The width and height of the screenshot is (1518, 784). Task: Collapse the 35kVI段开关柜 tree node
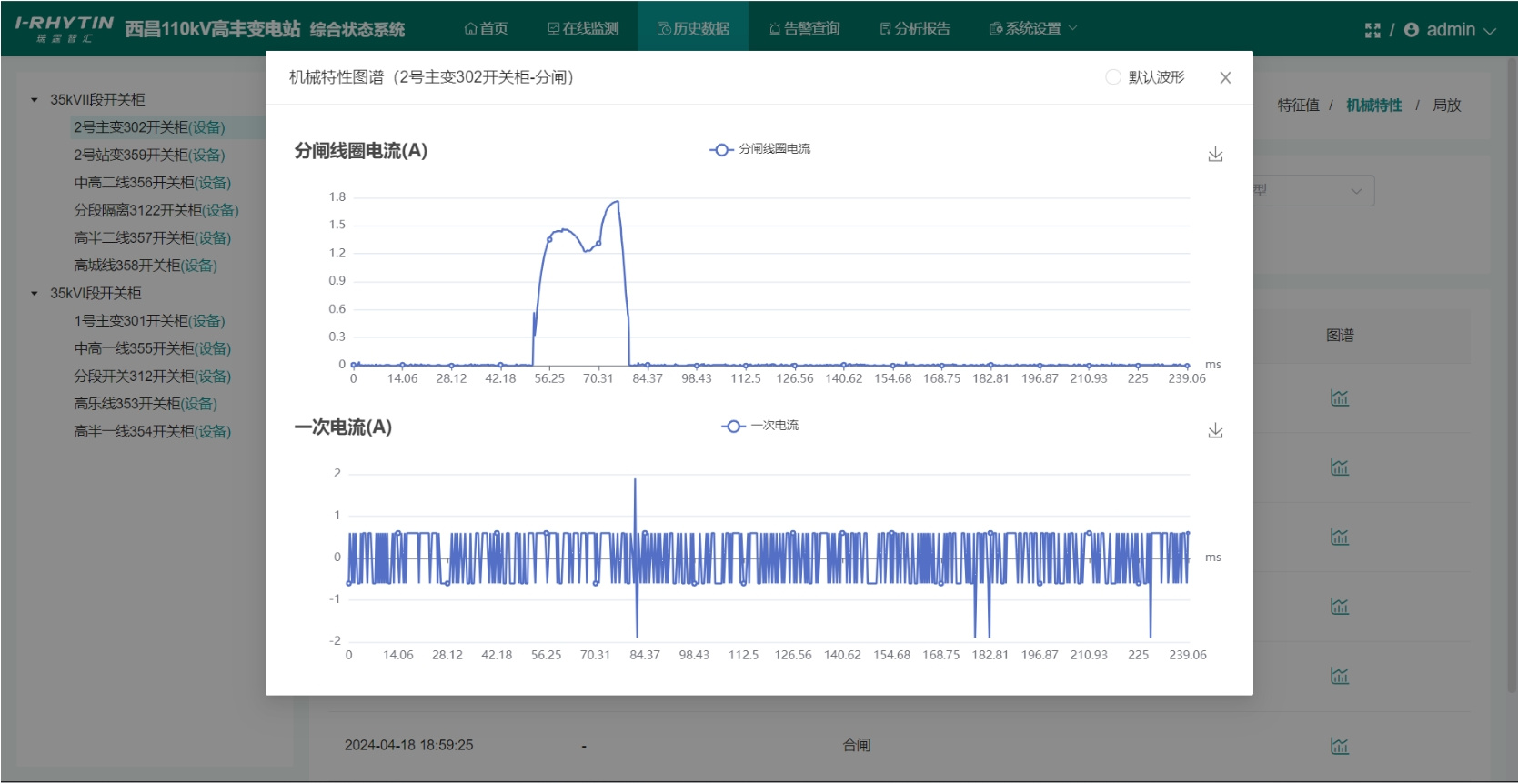pos(35,294)
